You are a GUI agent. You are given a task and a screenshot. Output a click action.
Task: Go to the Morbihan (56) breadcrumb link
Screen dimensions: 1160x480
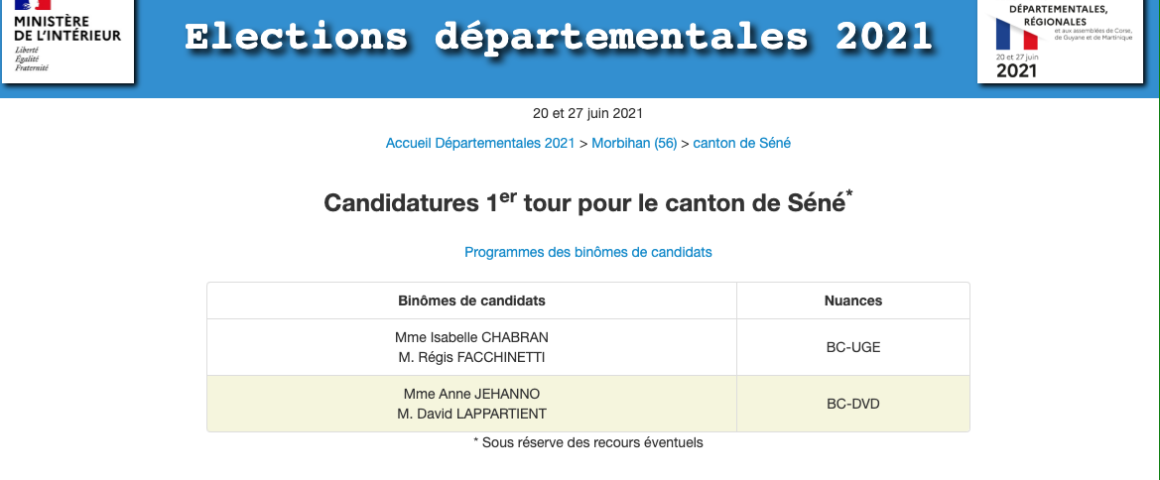click(634, 143)
